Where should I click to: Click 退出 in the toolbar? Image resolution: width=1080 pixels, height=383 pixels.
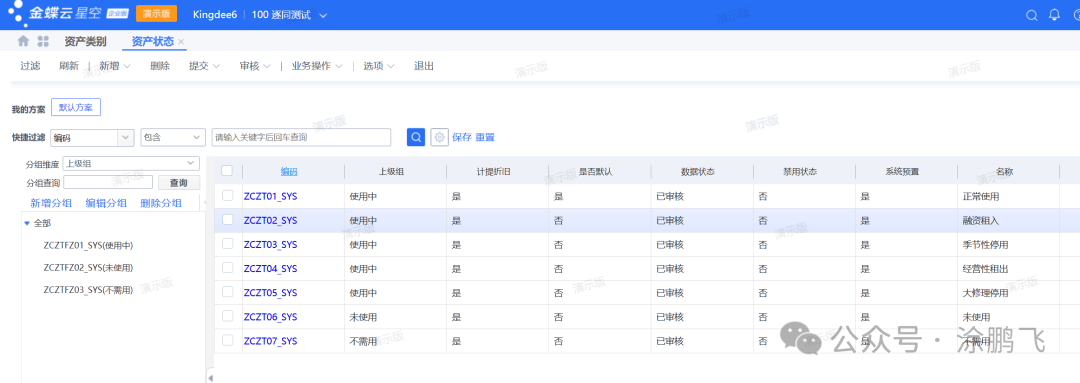click(x=424, y=66)
